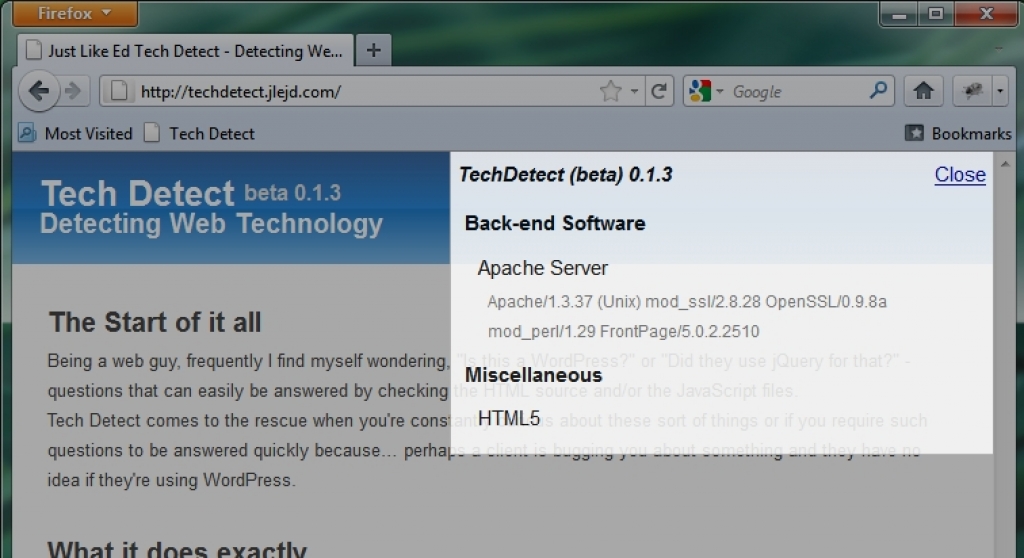Image resolution: width=1024 pixels, height=558 pixels.
Task: Open a new tab with the plus button
Action: pyautogui.click(x=374, y=51)
